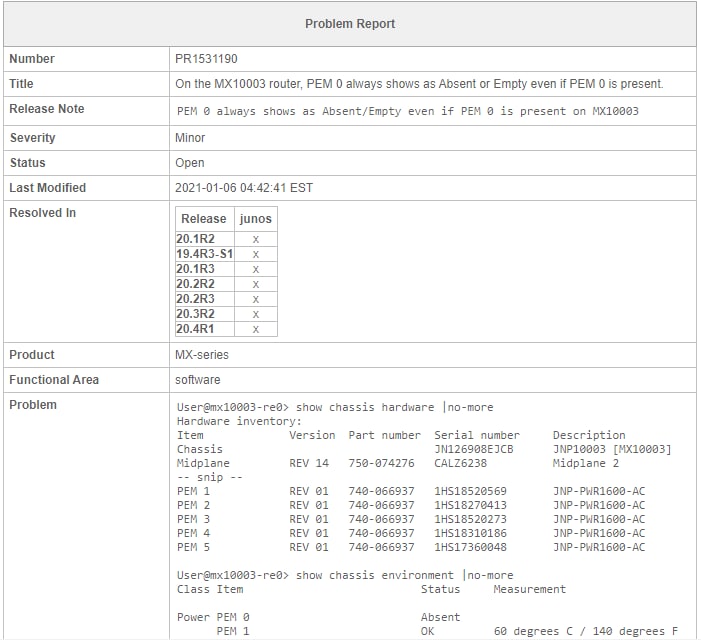701x640 pixels.
Task: Select the Open status value
Action: coord(190,163)
